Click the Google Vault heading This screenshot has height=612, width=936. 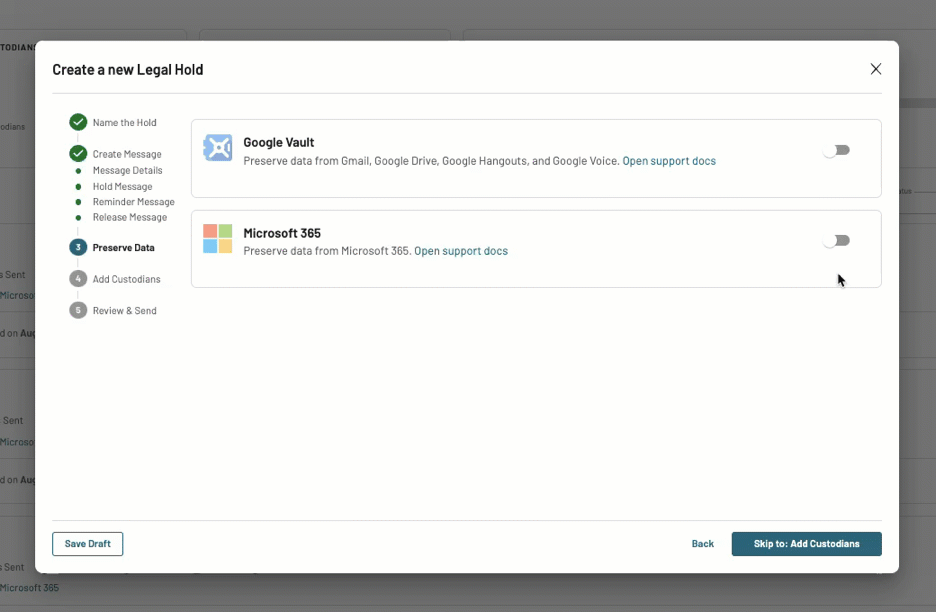click(279, 143)
